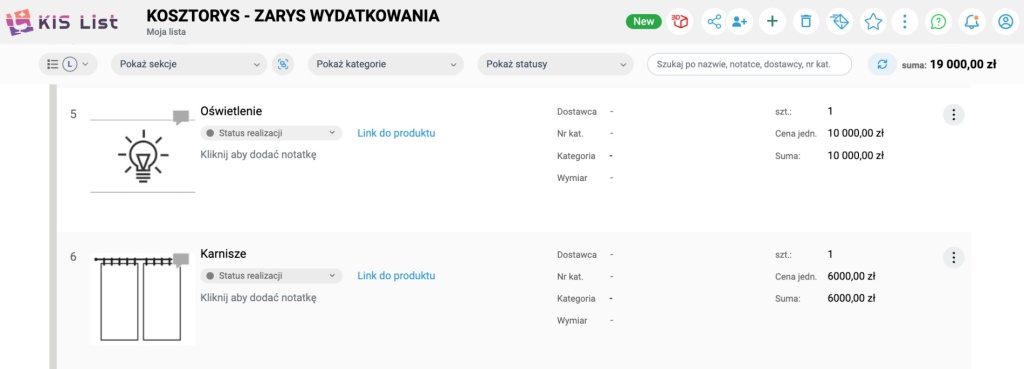Open three-dot menu for Oświetlenie row
The width and height of the screenshot is (1024, 369).
pyautogui.click(x=953, y=115)
